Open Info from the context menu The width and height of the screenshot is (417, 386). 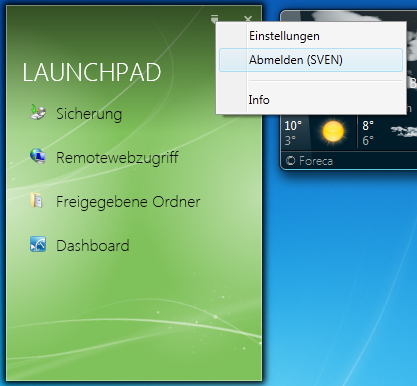[311, 100]
